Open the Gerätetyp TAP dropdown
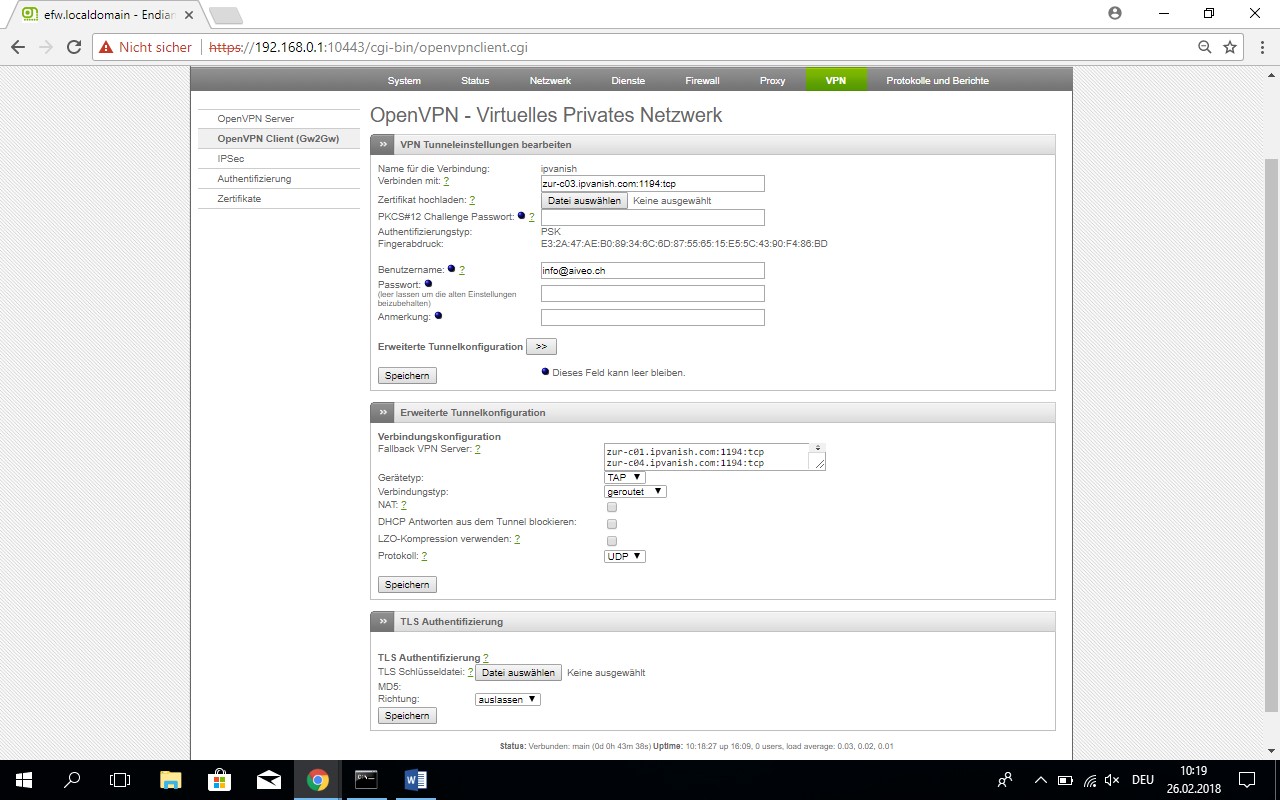1280x800 pixels. tap(624, 477)
